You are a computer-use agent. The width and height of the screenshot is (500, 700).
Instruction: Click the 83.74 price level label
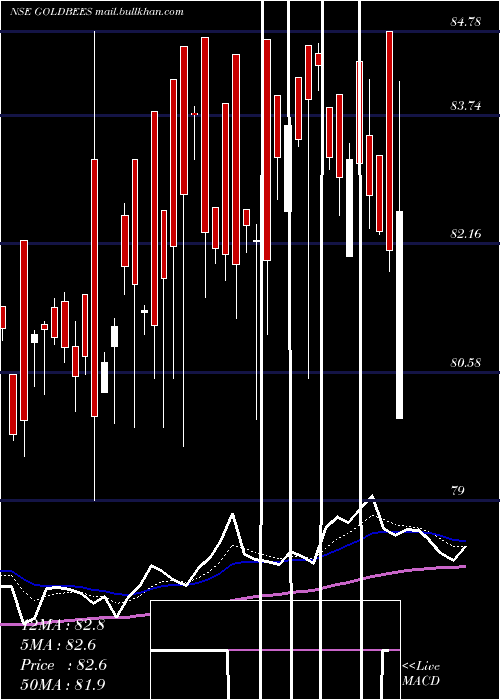[x=466, y=106]
